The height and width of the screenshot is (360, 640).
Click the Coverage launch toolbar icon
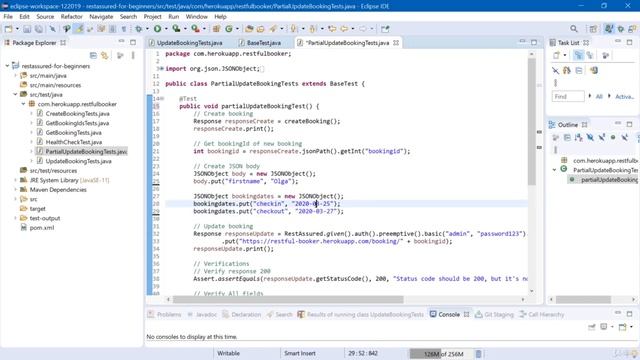[x=176, y=29]
